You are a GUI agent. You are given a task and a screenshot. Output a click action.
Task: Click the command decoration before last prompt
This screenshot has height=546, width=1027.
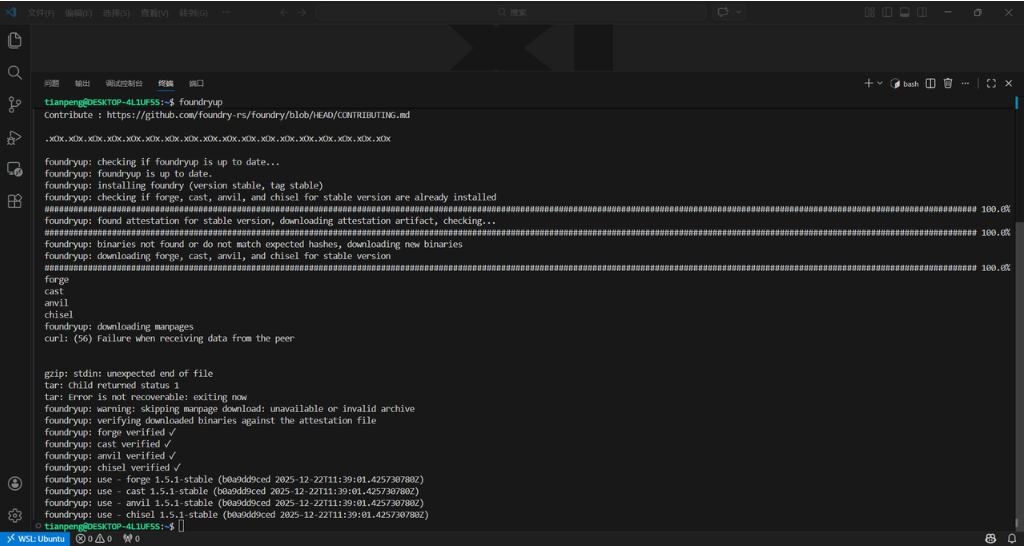click(x=38, y=526)
